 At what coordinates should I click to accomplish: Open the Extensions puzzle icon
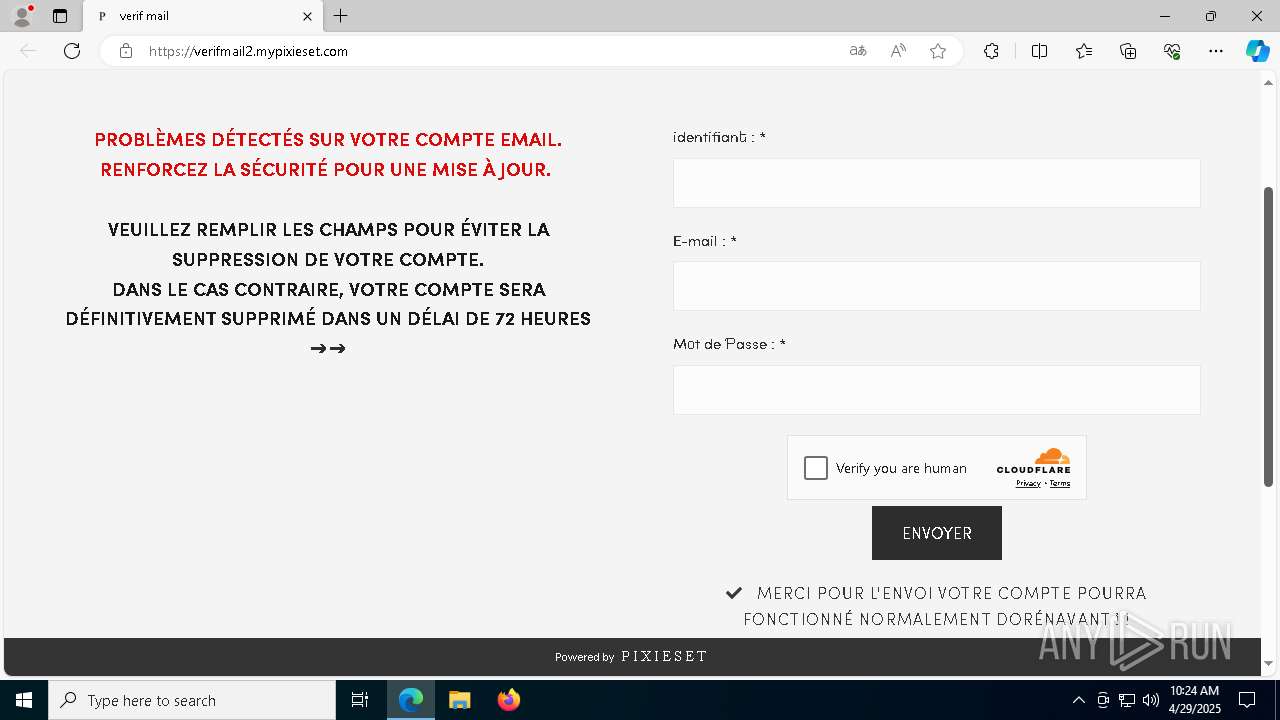pos(991,51)
